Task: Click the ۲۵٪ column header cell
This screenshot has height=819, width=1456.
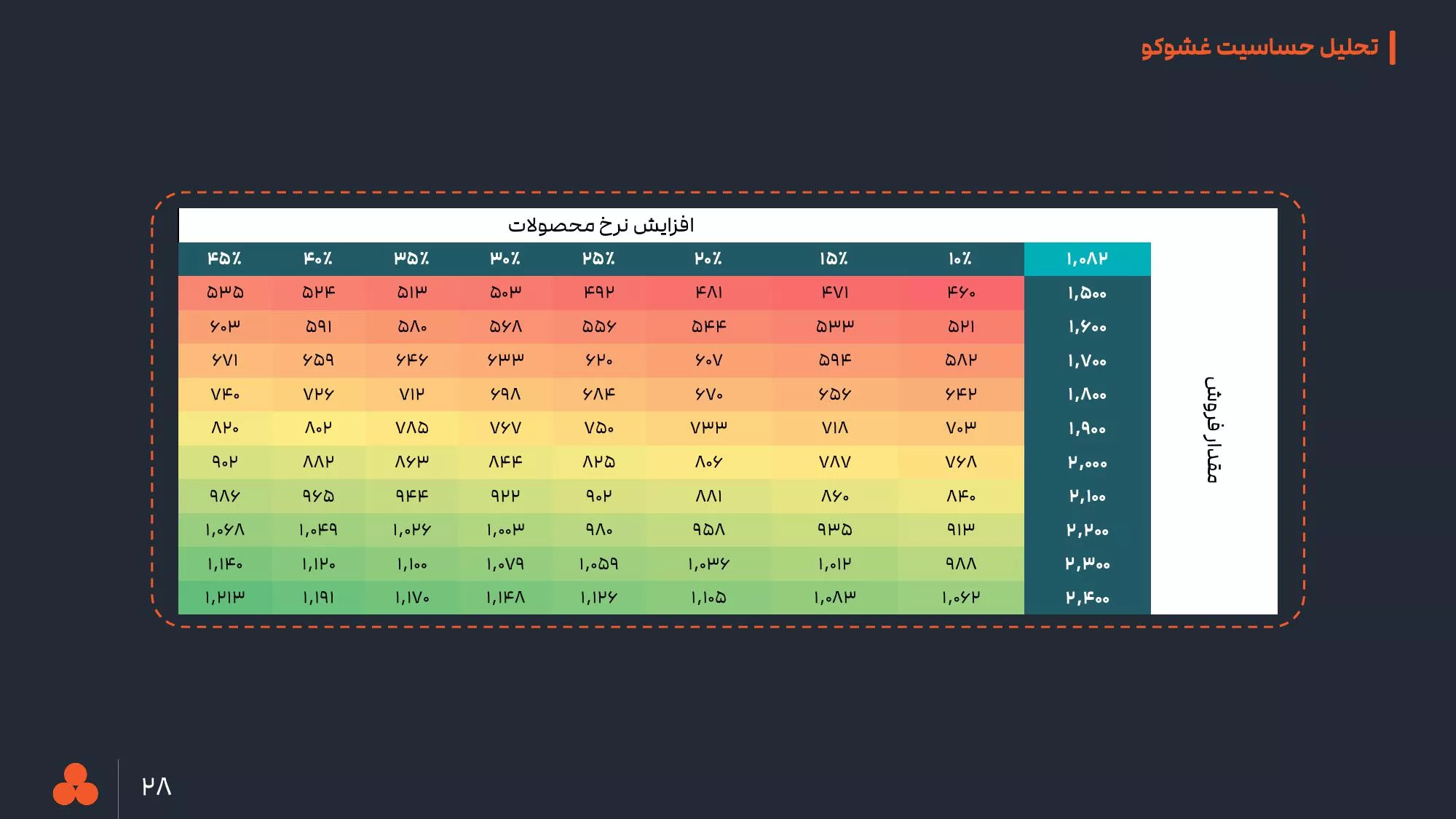Action: point(598,259)
